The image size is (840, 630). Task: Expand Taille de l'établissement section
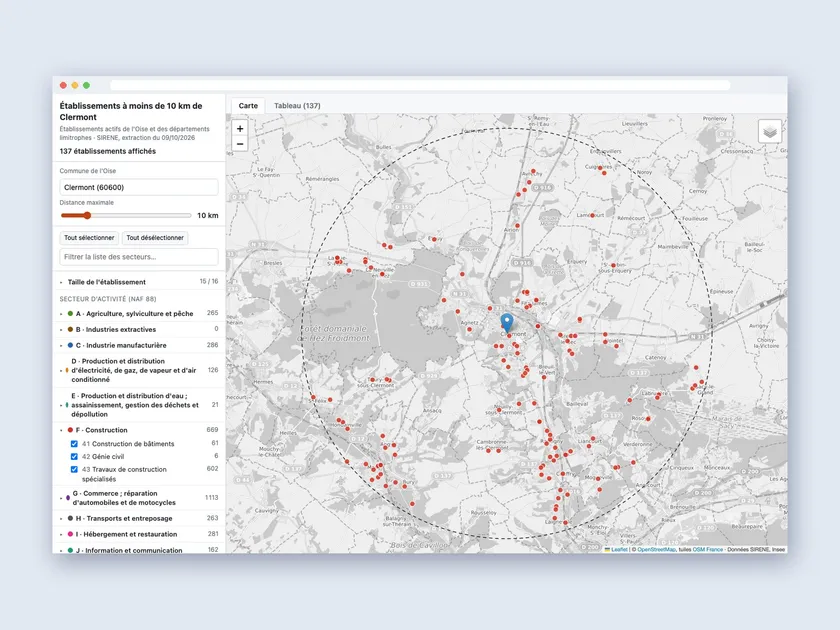point(139,282)
